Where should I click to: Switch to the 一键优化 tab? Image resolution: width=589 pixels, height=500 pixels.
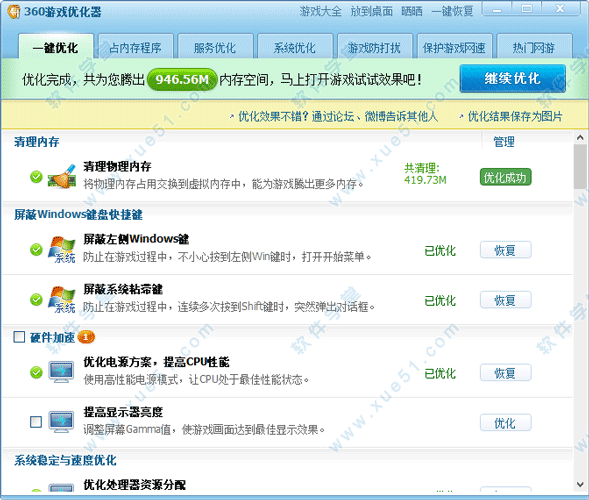click(56, 47)
